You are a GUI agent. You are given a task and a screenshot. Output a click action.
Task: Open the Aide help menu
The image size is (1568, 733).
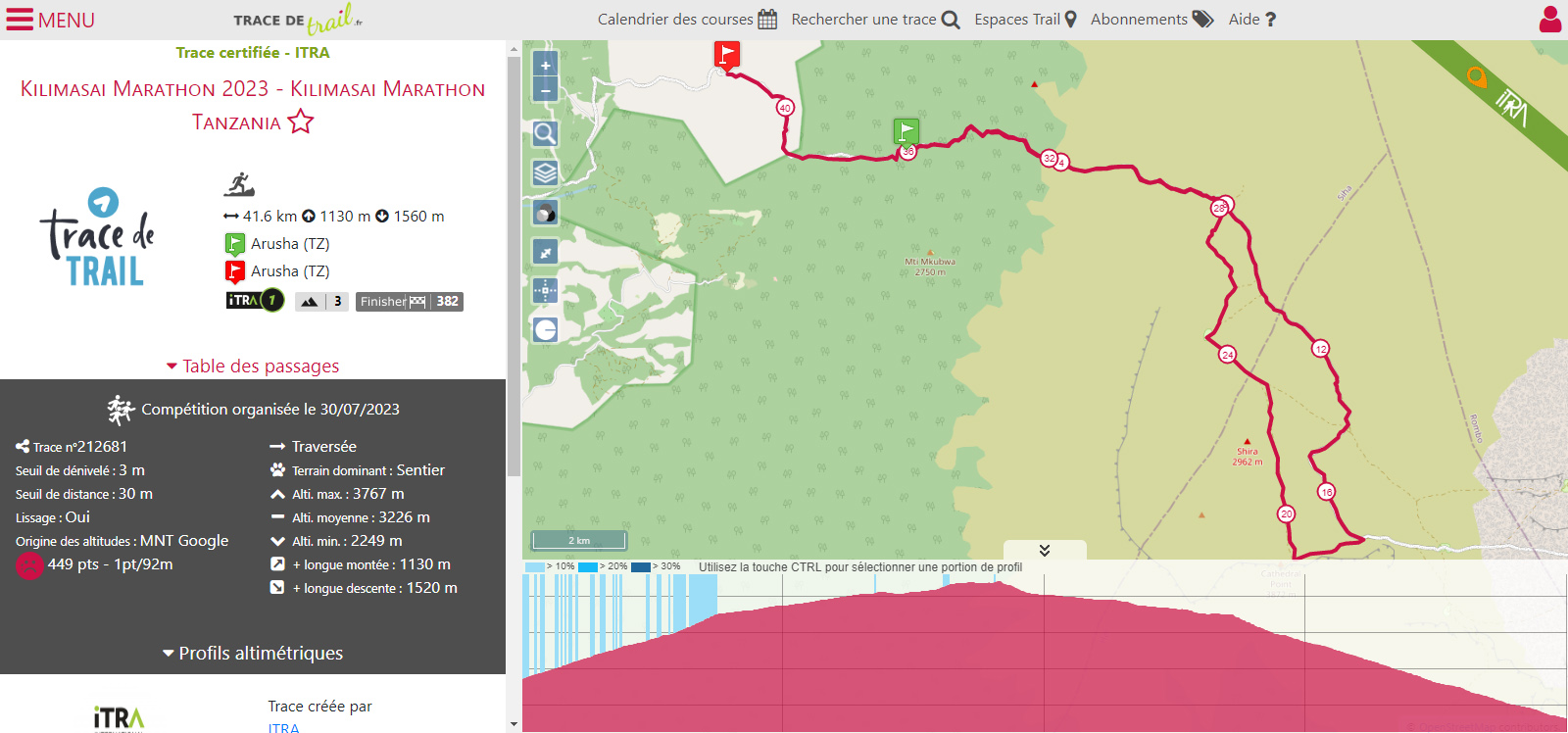1252,20
